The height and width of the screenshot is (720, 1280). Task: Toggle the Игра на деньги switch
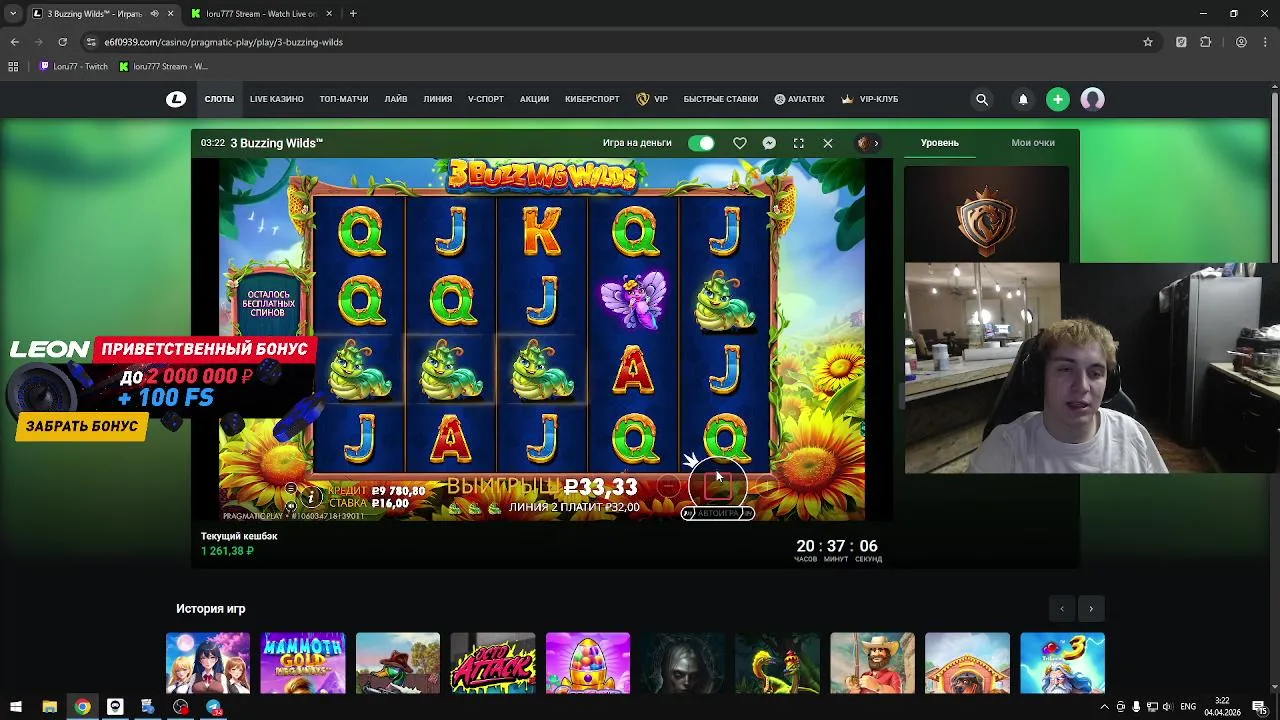coord(702,143)
